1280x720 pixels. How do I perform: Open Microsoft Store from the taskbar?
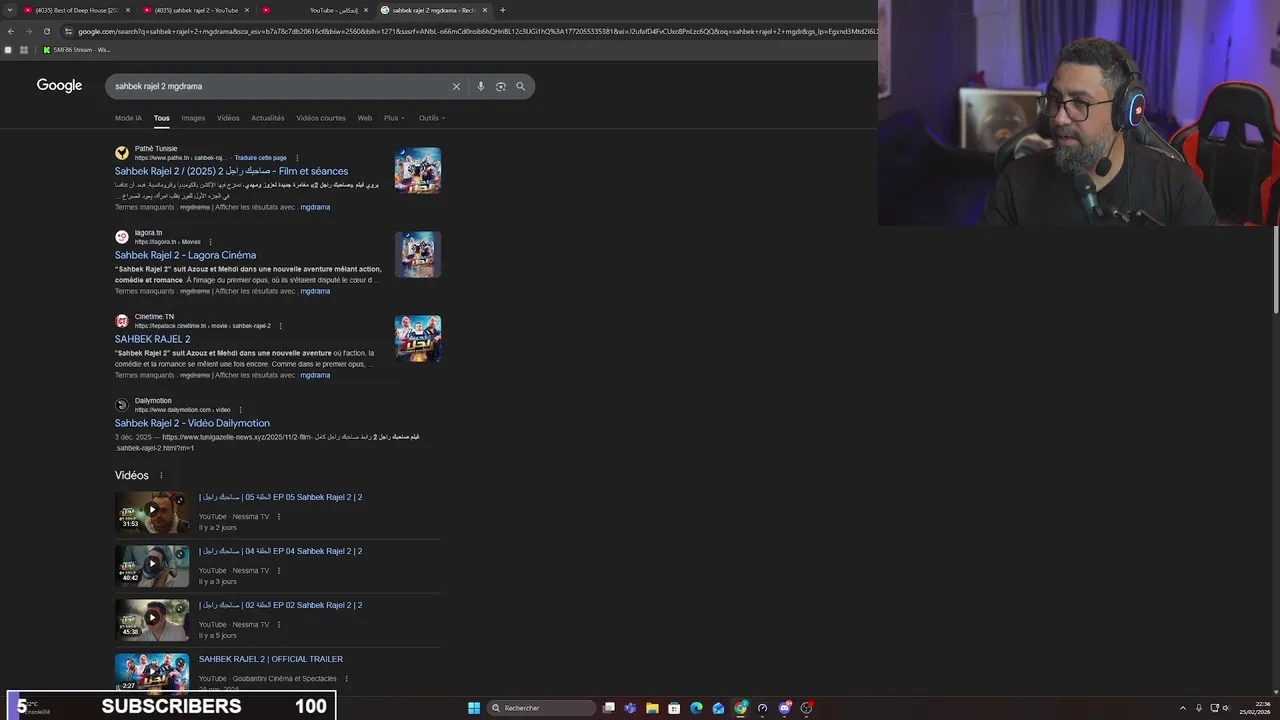[674, 708]
